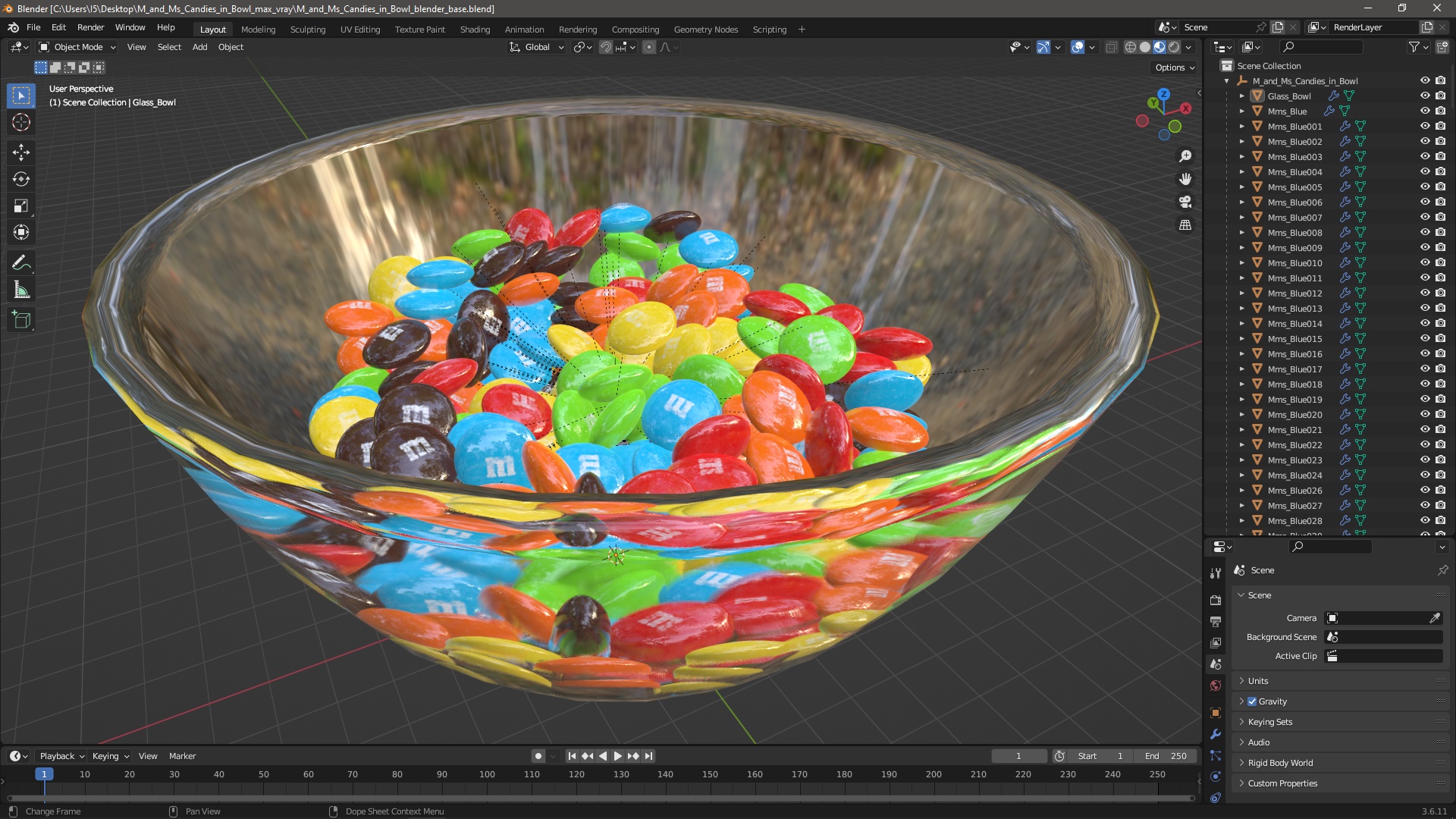This screenshot has width=1456, height=819.
Task: Open the Object properties tab
Action: (1216, 713)
